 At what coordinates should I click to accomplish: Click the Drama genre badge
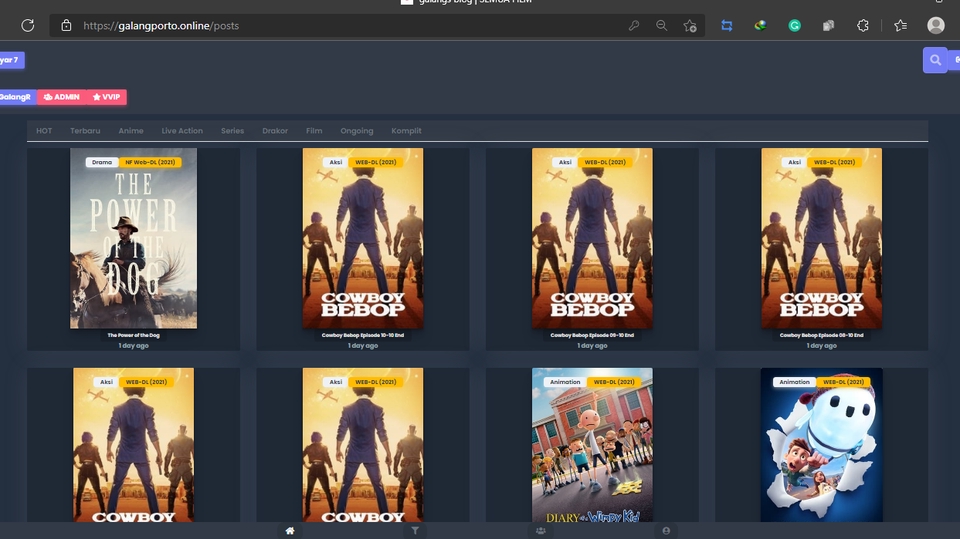click(x=102, y=162)
